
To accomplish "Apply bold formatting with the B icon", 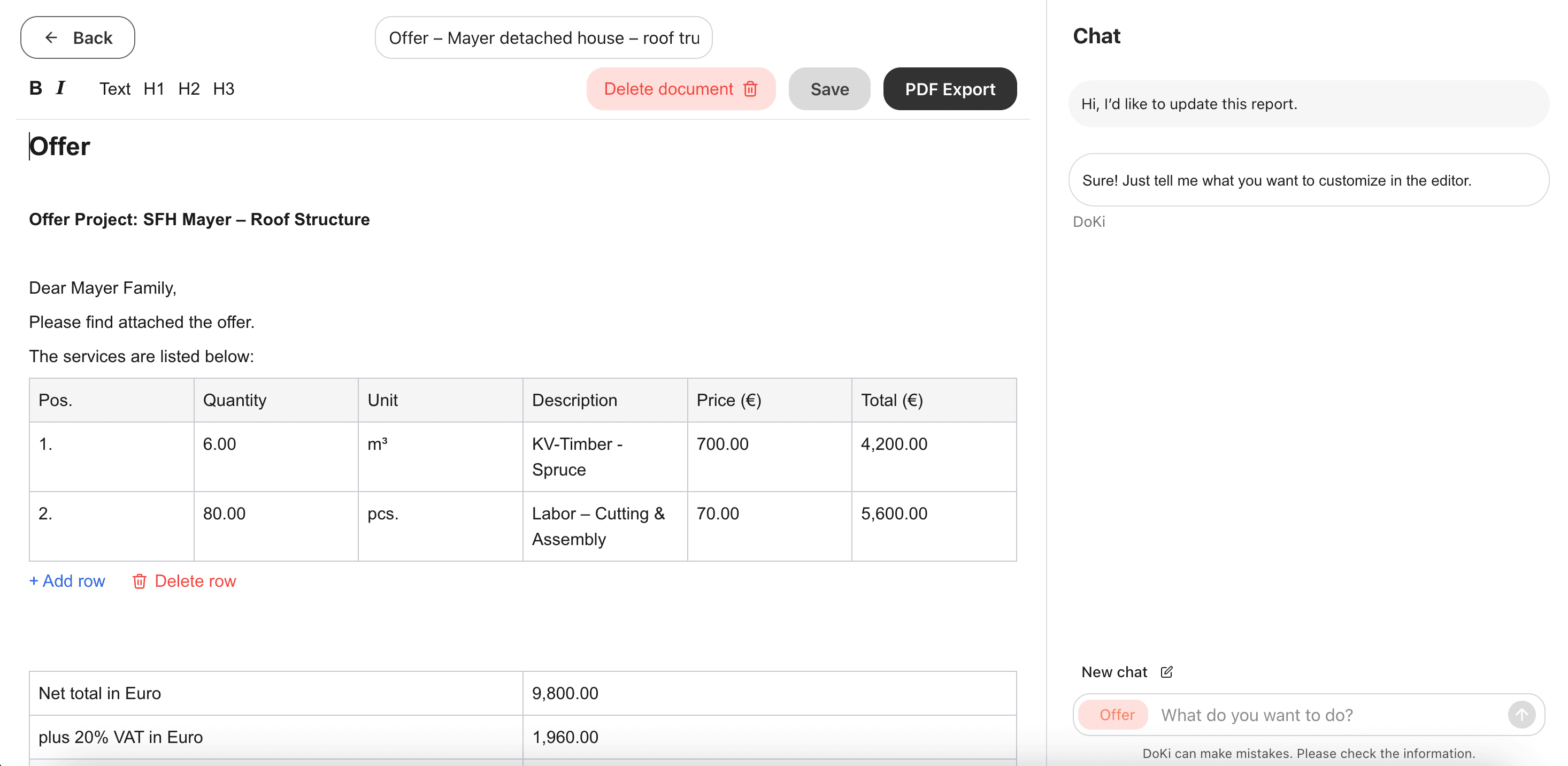I will (35, 88).
